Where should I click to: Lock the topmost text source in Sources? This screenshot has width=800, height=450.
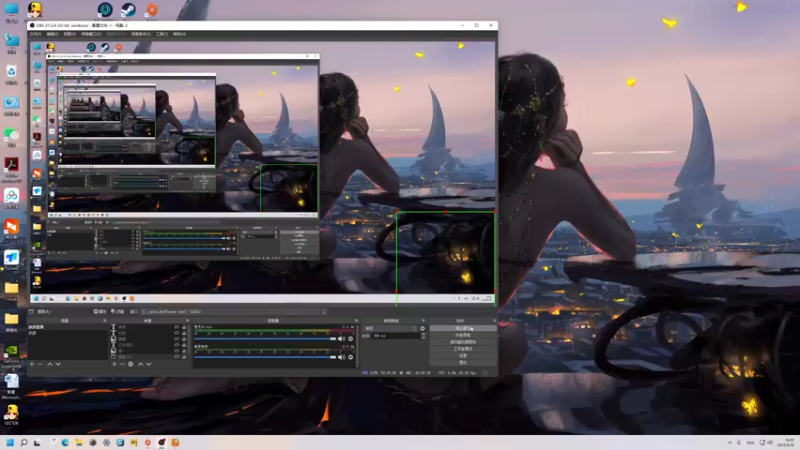[x=184, y=327]
